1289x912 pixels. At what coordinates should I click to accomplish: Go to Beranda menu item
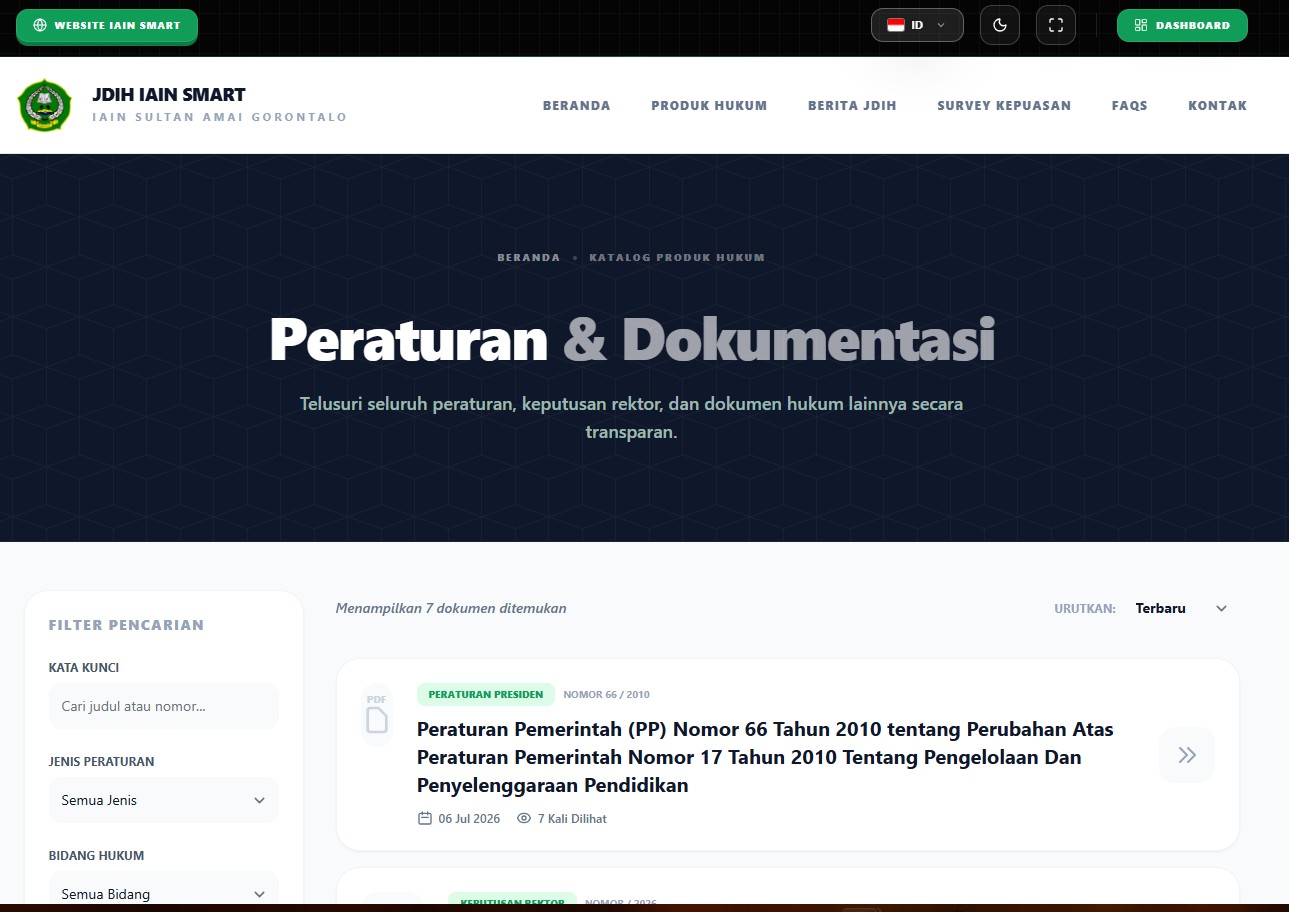pos(577,105)
